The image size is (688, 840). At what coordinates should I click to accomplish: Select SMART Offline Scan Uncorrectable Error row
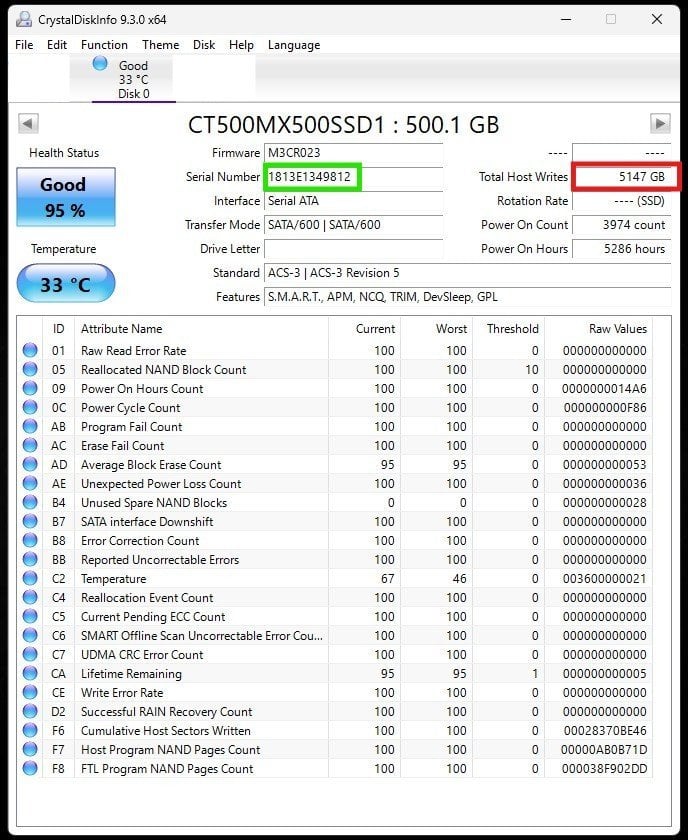(x=335, y=635)
